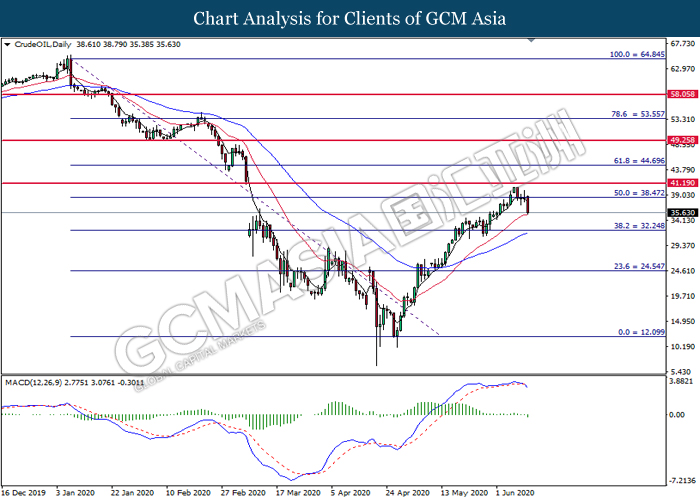700x500 pixels.
Task: Click the 3.8821 MACD scale value
Action: 683,381
